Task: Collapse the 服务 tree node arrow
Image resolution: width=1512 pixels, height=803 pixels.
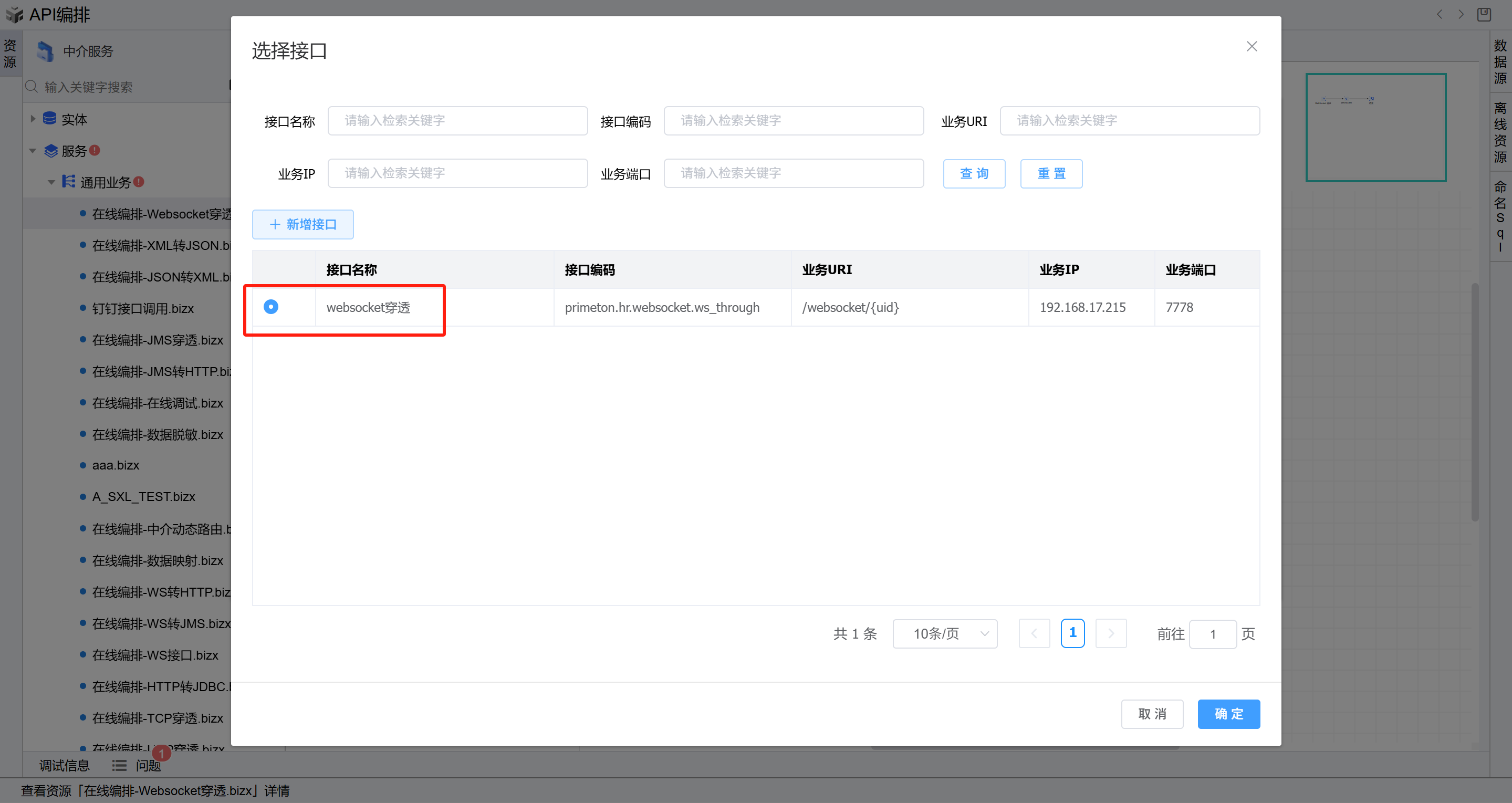Action: pyautogui.click(x=33, y=151)
